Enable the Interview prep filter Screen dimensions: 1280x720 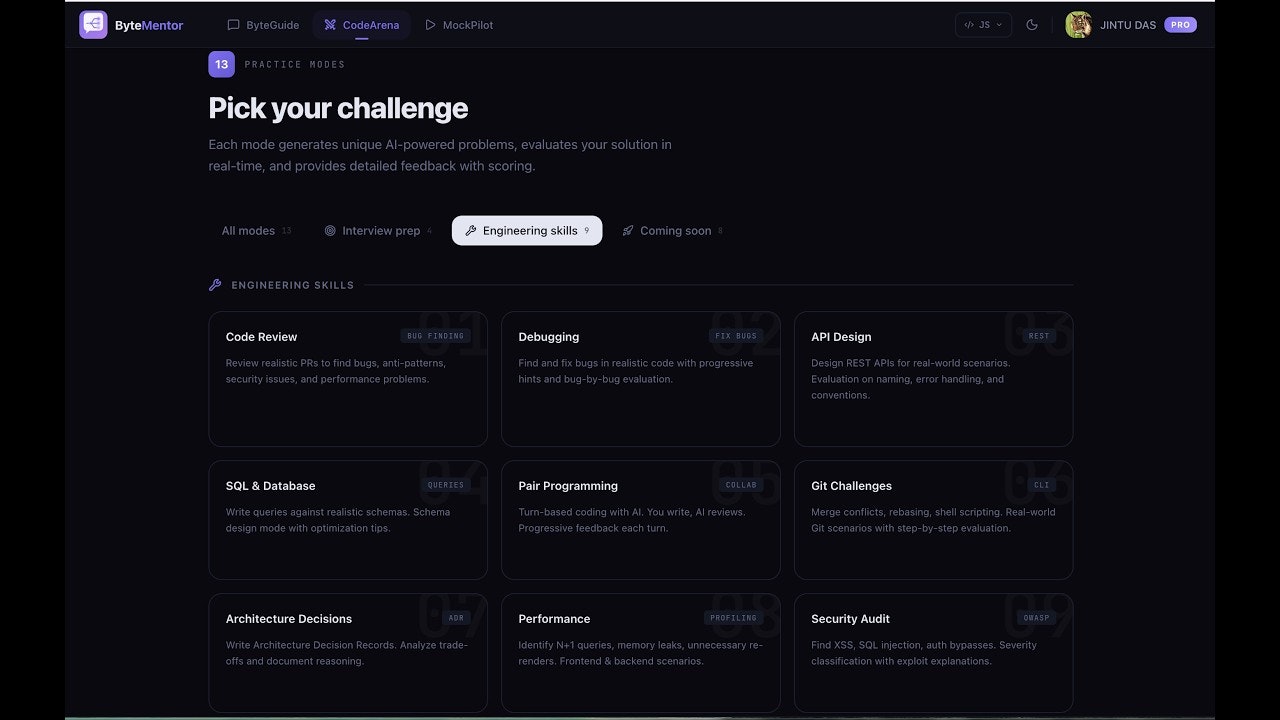coord(375,230)
